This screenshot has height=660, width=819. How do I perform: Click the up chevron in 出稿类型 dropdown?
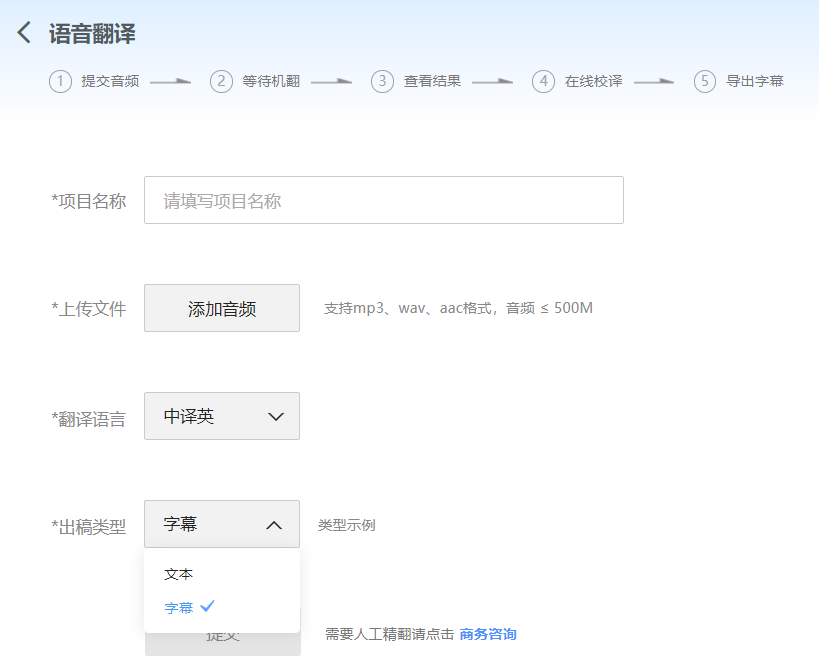pos(274,525)
